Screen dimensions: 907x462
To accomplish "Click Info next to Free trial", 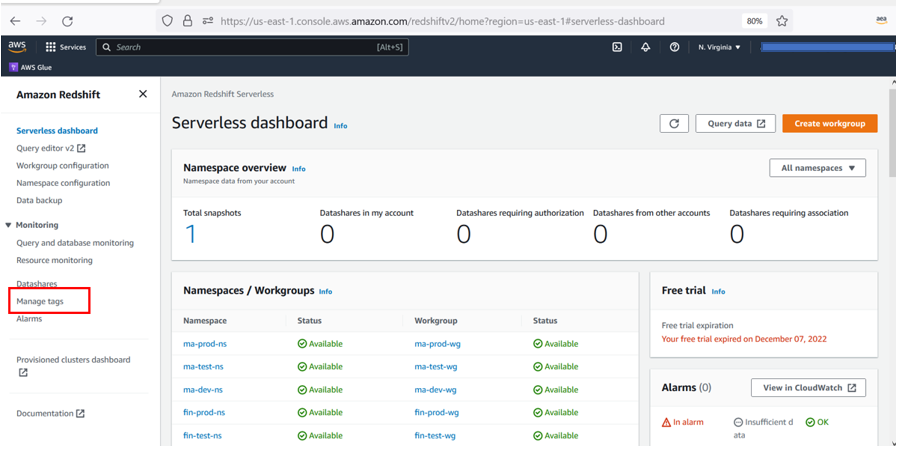I will (x=718, y=291).
